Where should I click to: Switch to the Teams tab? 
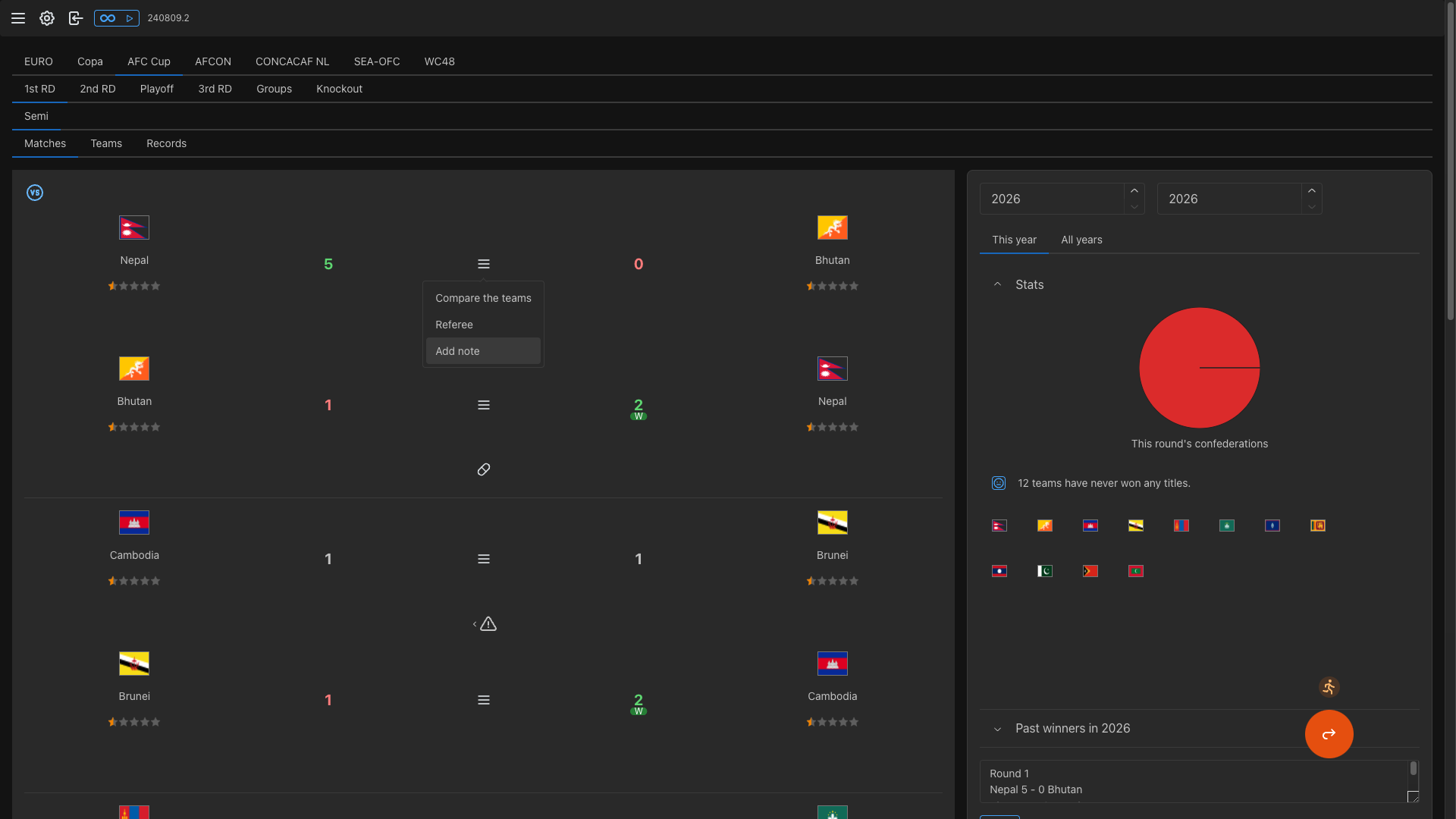106,143
